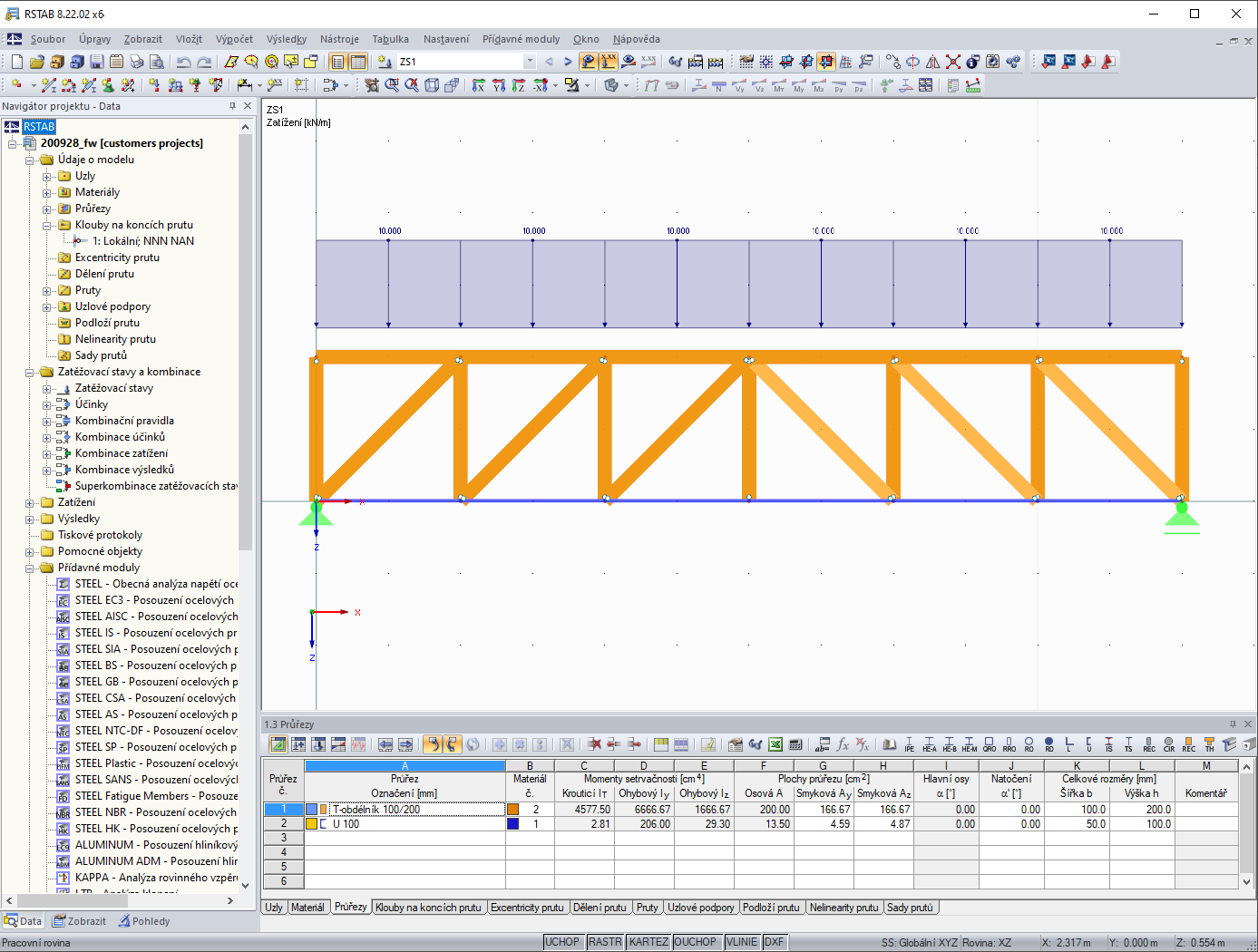Image resolution: width=1258 pixels, height=952 pixels.
Task: Toggle the KARTEZ option in the status bar
Action: pos(649,942)
